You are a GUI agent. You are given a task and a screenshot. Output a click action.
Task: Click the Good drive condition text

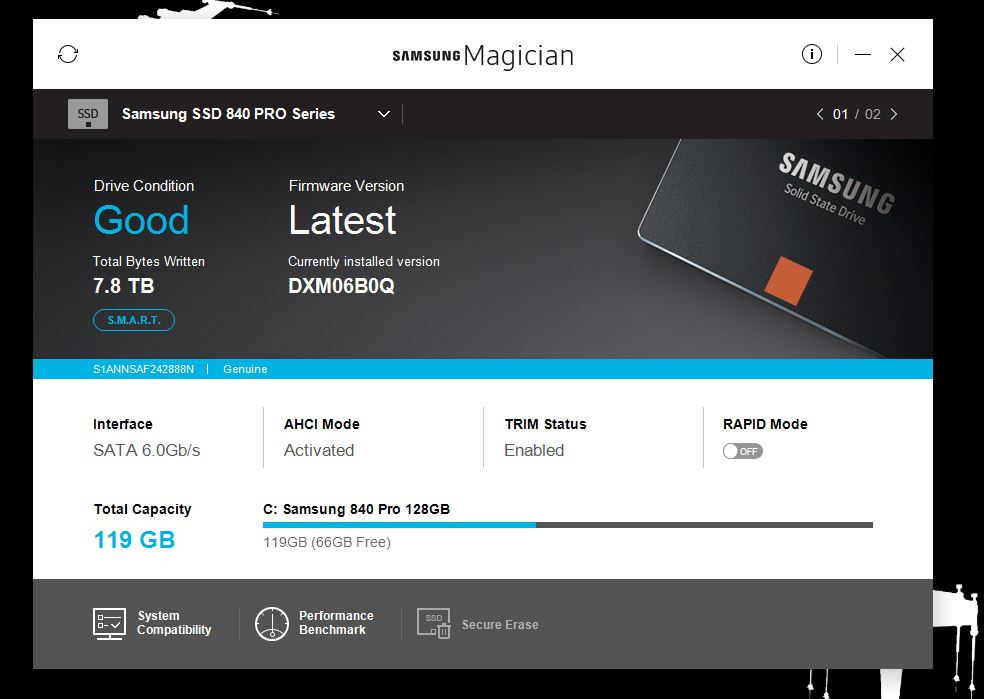pyautogui.click(x=141, y=220)
